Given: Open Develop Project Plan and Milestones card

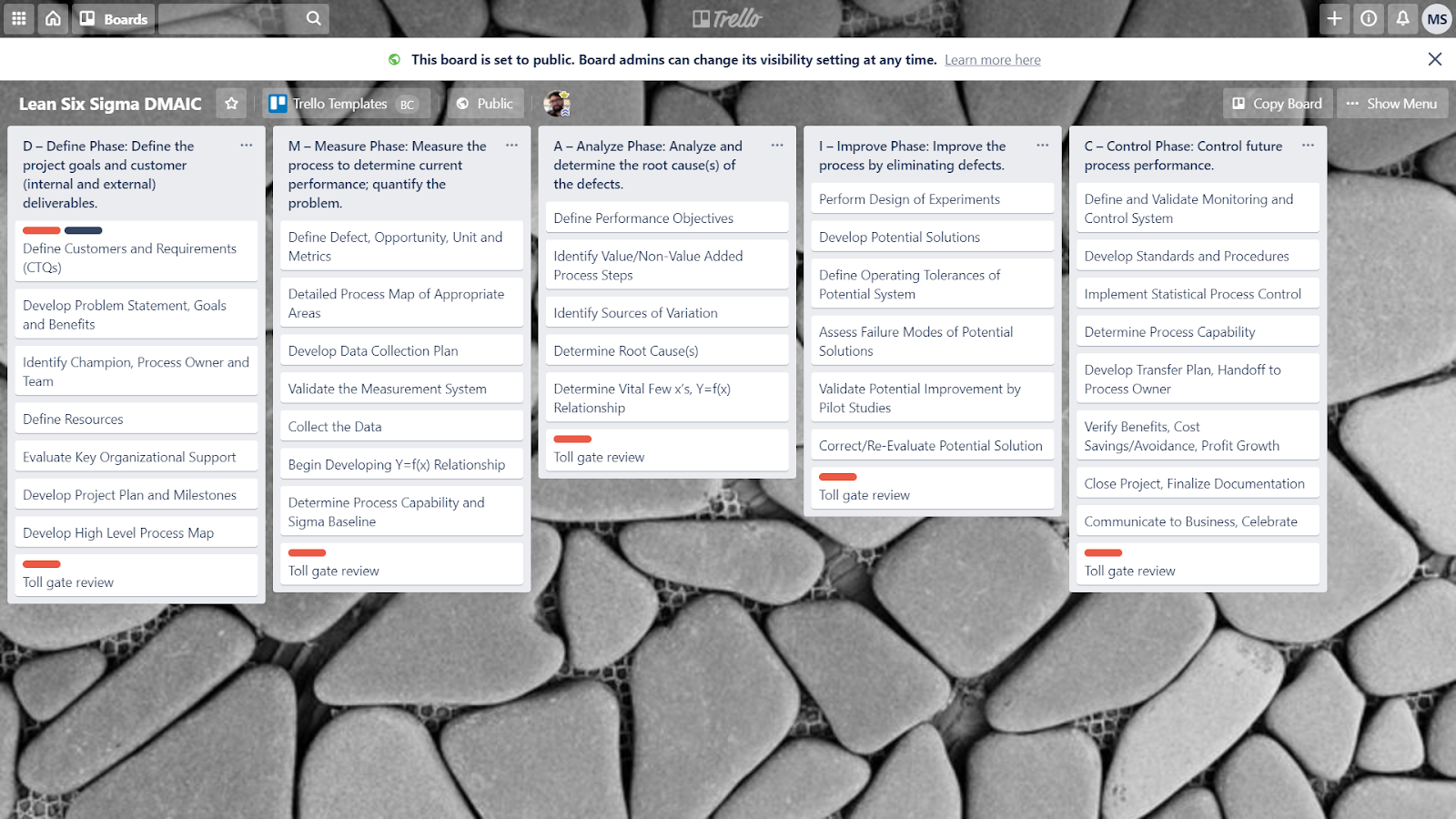Looking at the screenshot, I should [x=136, y=495].
